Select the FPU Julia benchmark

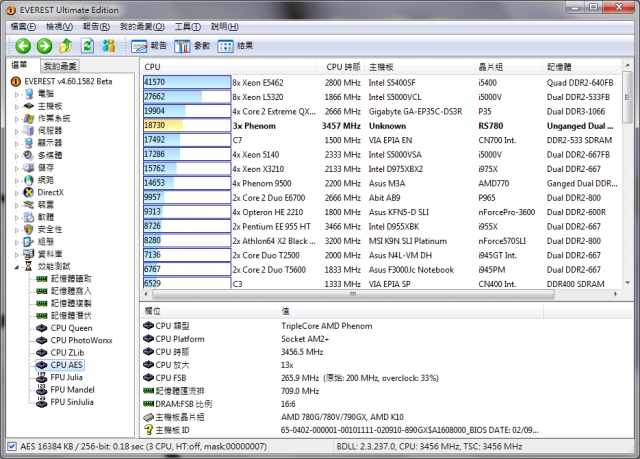point(66,377)
